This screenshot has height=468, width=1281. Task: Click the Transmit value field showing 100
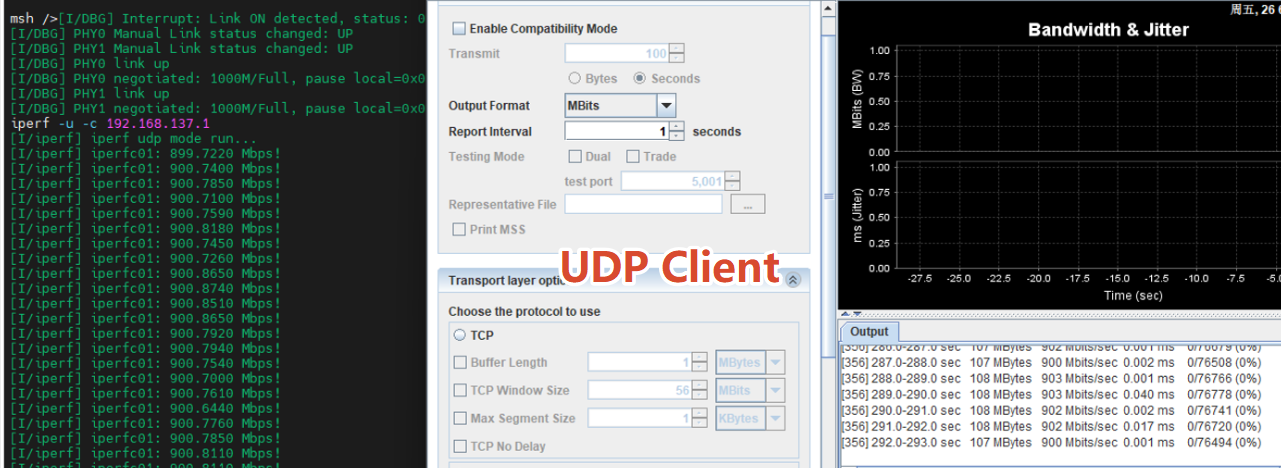(617, 53)
